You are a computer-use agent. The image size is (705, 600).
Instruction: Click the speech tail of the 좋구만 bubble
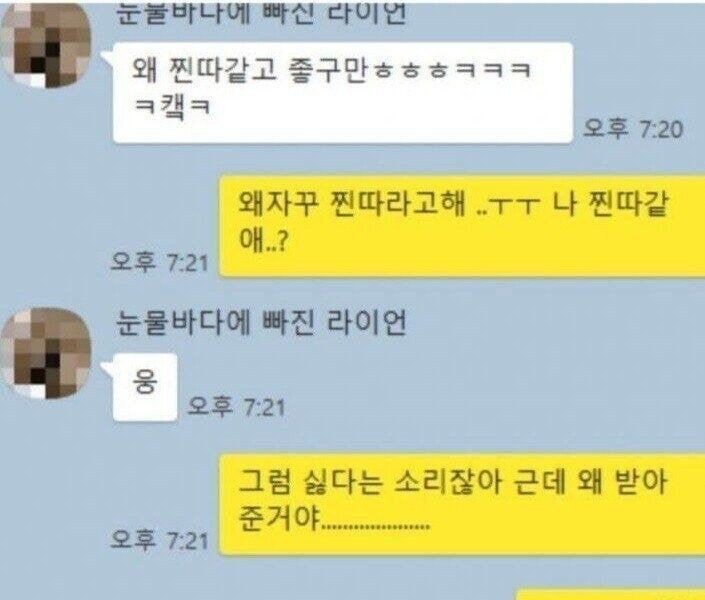[x=107, y=58]
